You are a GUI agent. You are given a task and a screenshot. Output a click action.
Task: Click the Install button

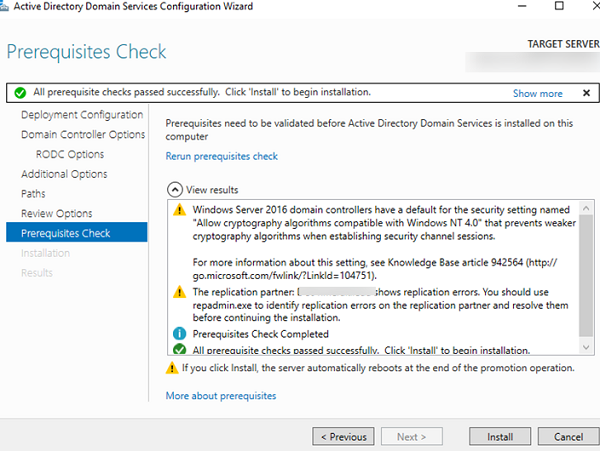(500, 436)
